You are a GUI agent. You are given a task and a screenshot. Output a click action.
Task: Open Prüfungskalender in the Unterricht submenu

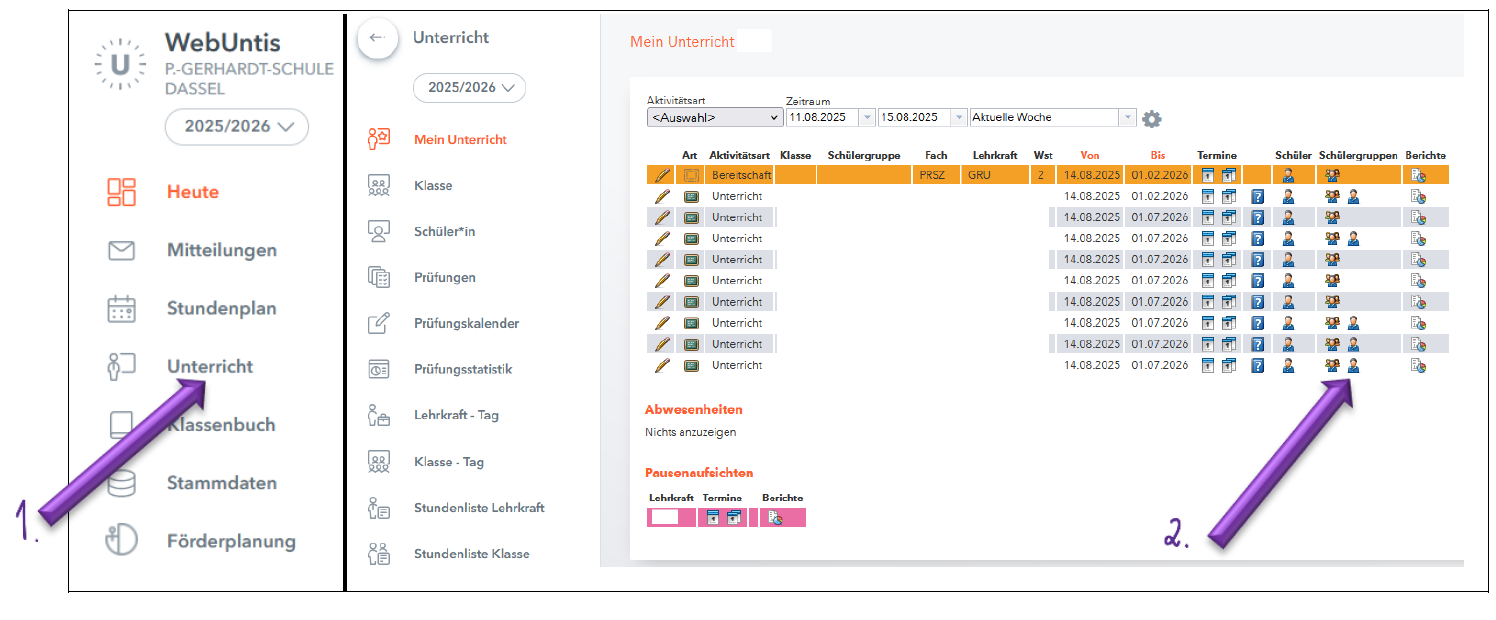click(x=466, y=324)
